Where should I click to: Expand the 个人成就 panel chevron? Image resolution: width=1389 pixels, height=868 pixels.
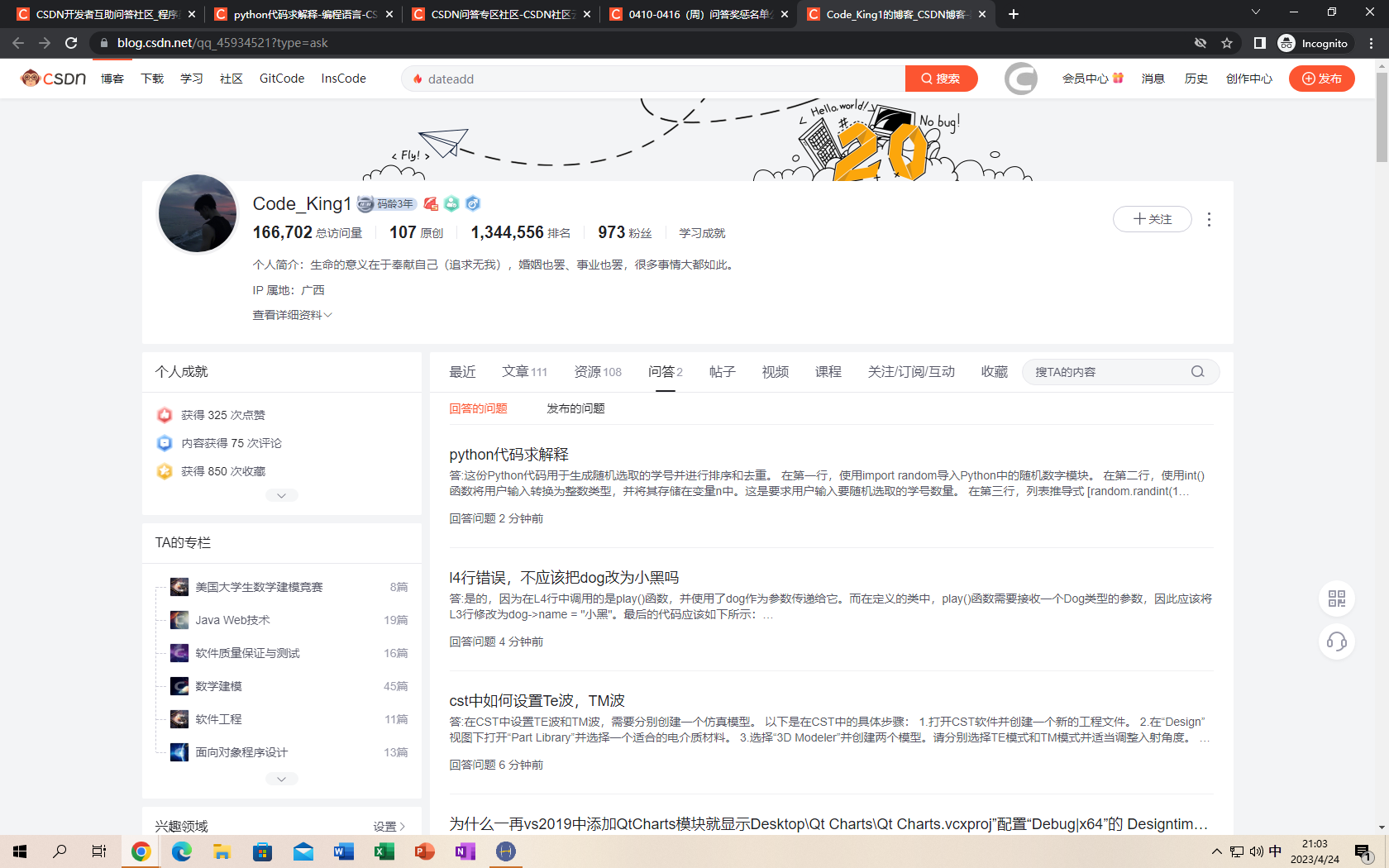coord(282,495)
